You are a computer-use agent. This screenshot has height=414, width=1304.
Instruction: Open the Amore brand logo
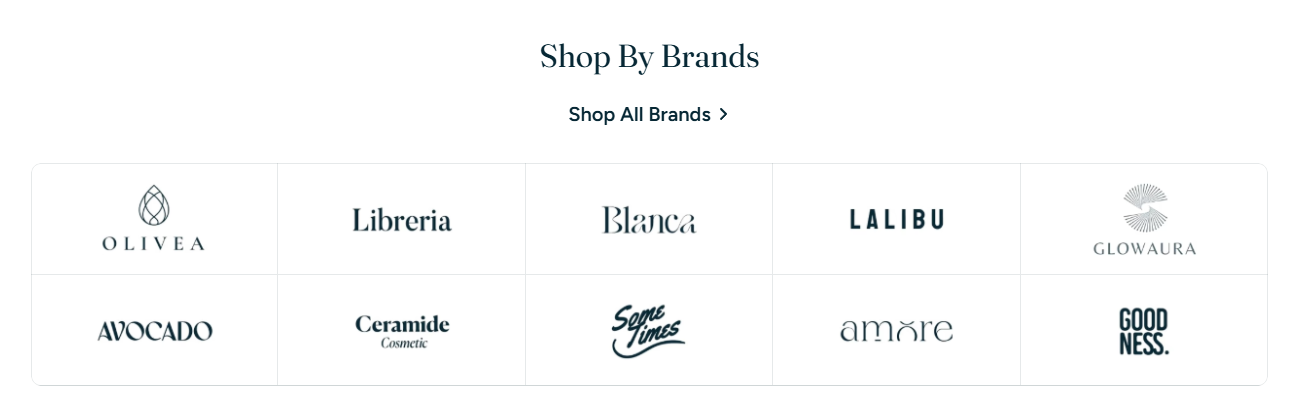click(x=896, y=331)
